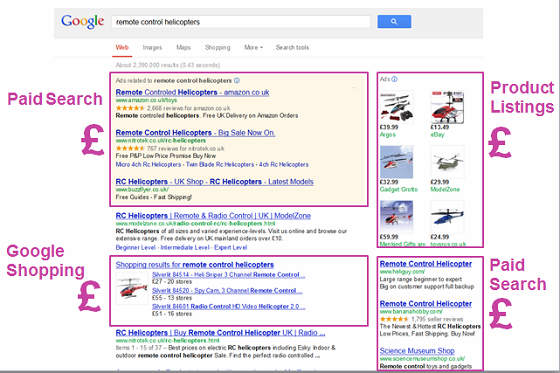The width and height of the screenshot is (560, 373).
Task: Open the heliguy.com 'Remote Control Helicopter' side ad
Action: click(426, 264)
